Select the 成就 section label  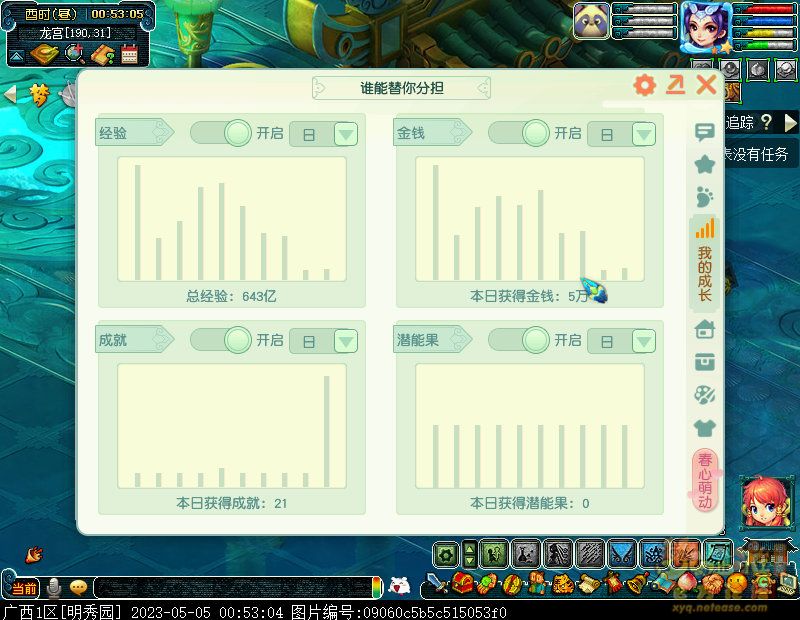click(x=134, y=340)
